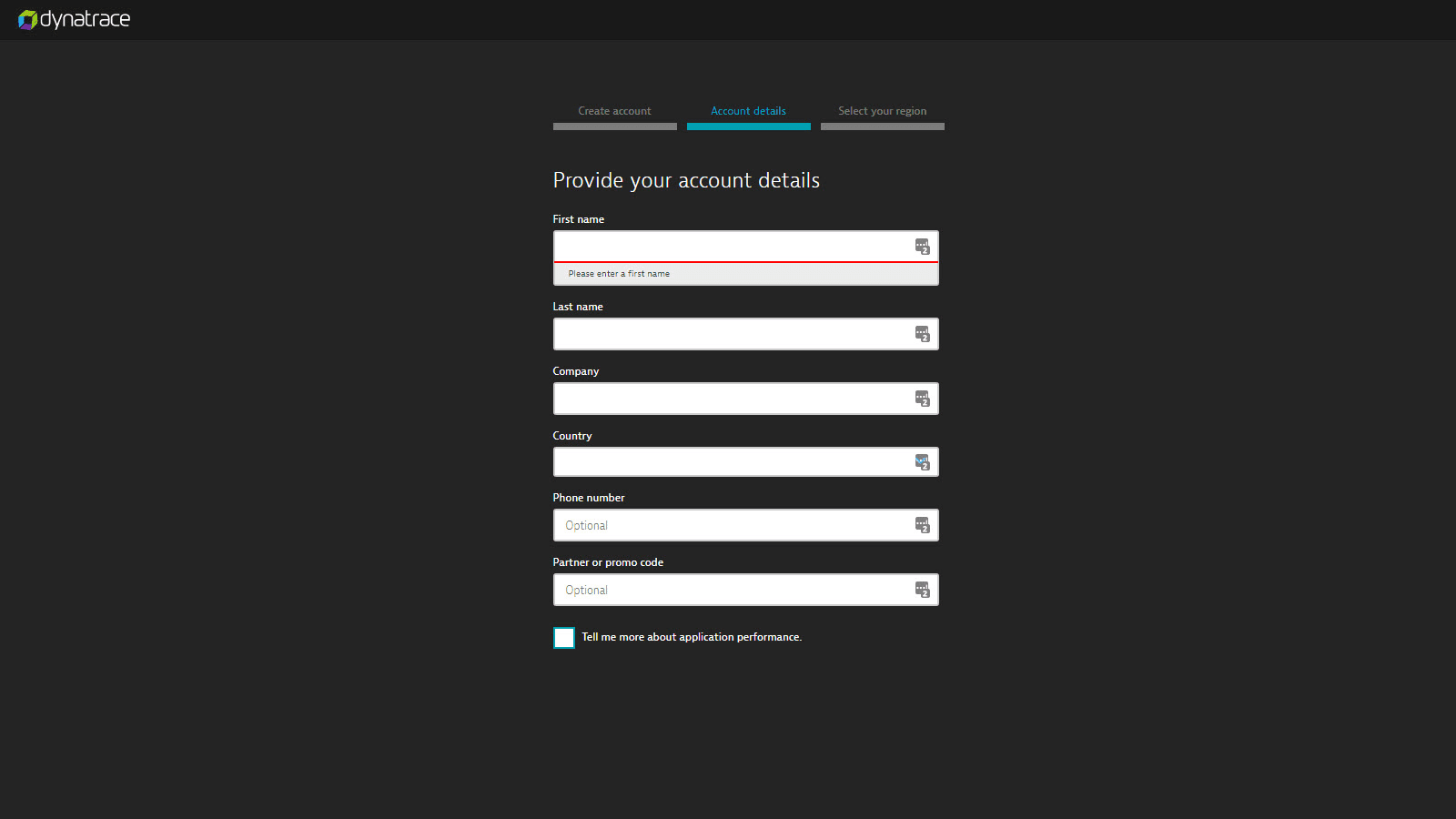
Task: Click the First name input field
Action: [728, 246]
